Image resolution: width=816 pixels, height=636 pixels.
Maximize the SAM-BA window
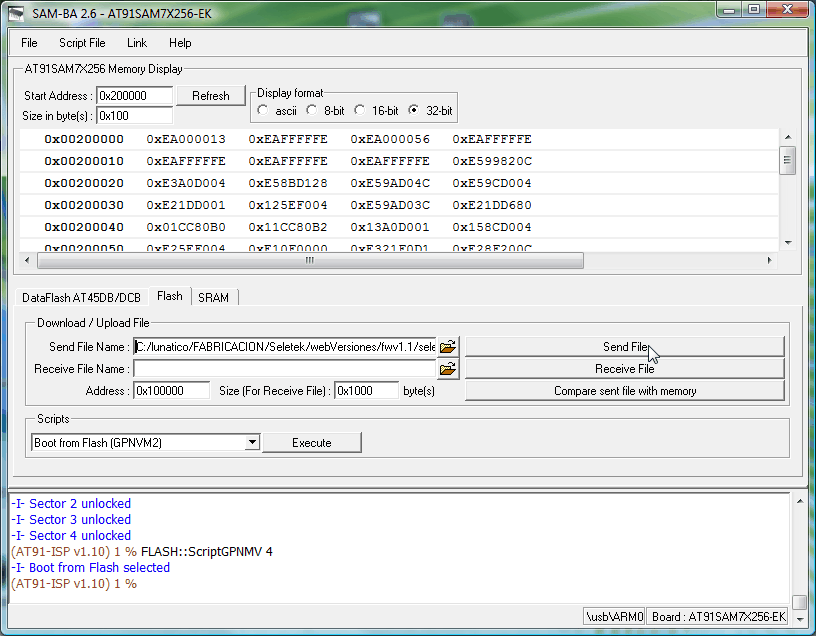point(754,10)
